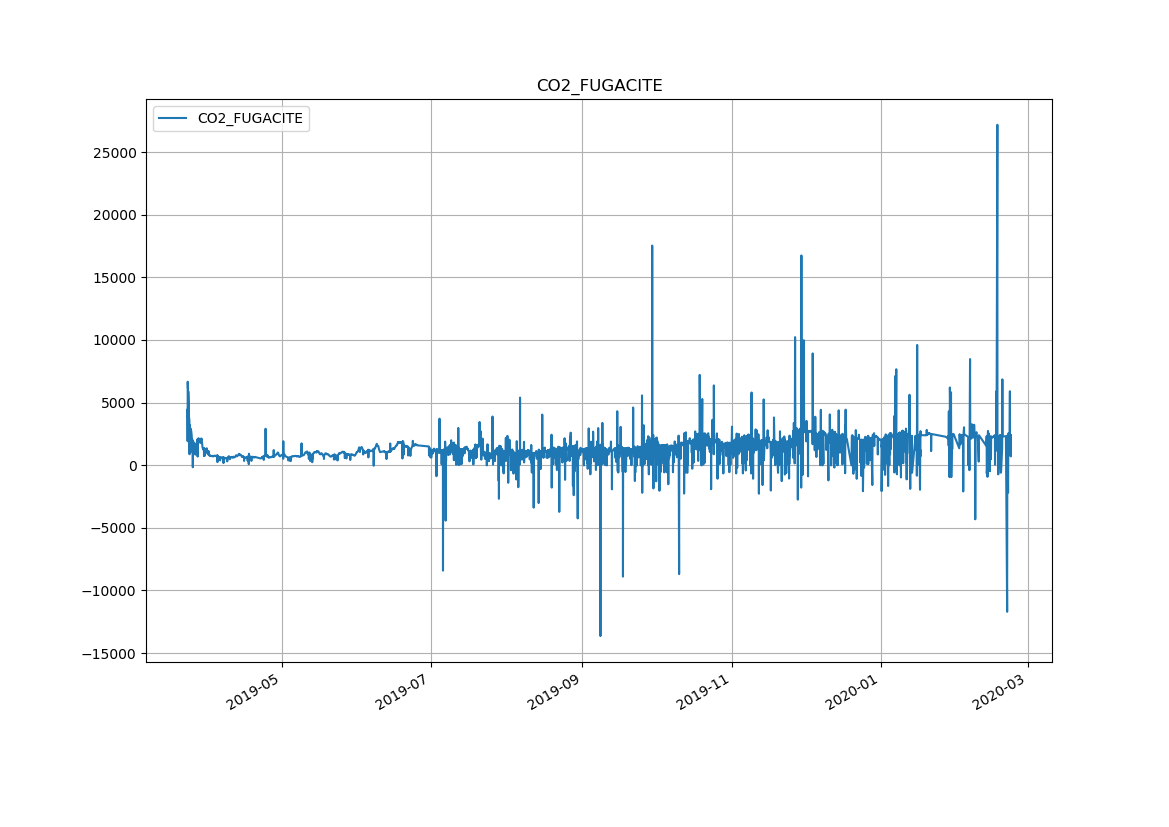
Task: Click the blue line sample in legend
Action: click(x=173, y=119)
